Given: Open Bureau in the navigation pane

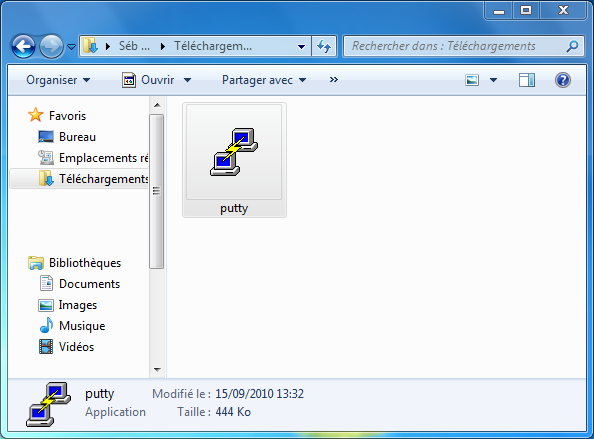Looking at the screenshot, I should 77,137.
